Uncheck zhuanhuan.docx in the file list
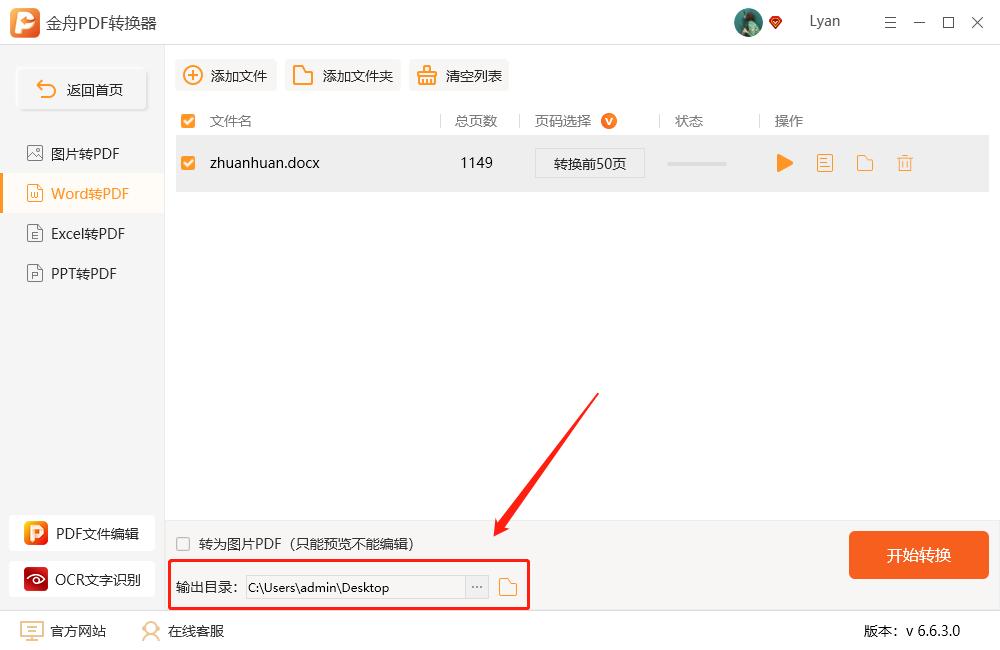This screenshot has width=1000, height=650. point(187,162)
